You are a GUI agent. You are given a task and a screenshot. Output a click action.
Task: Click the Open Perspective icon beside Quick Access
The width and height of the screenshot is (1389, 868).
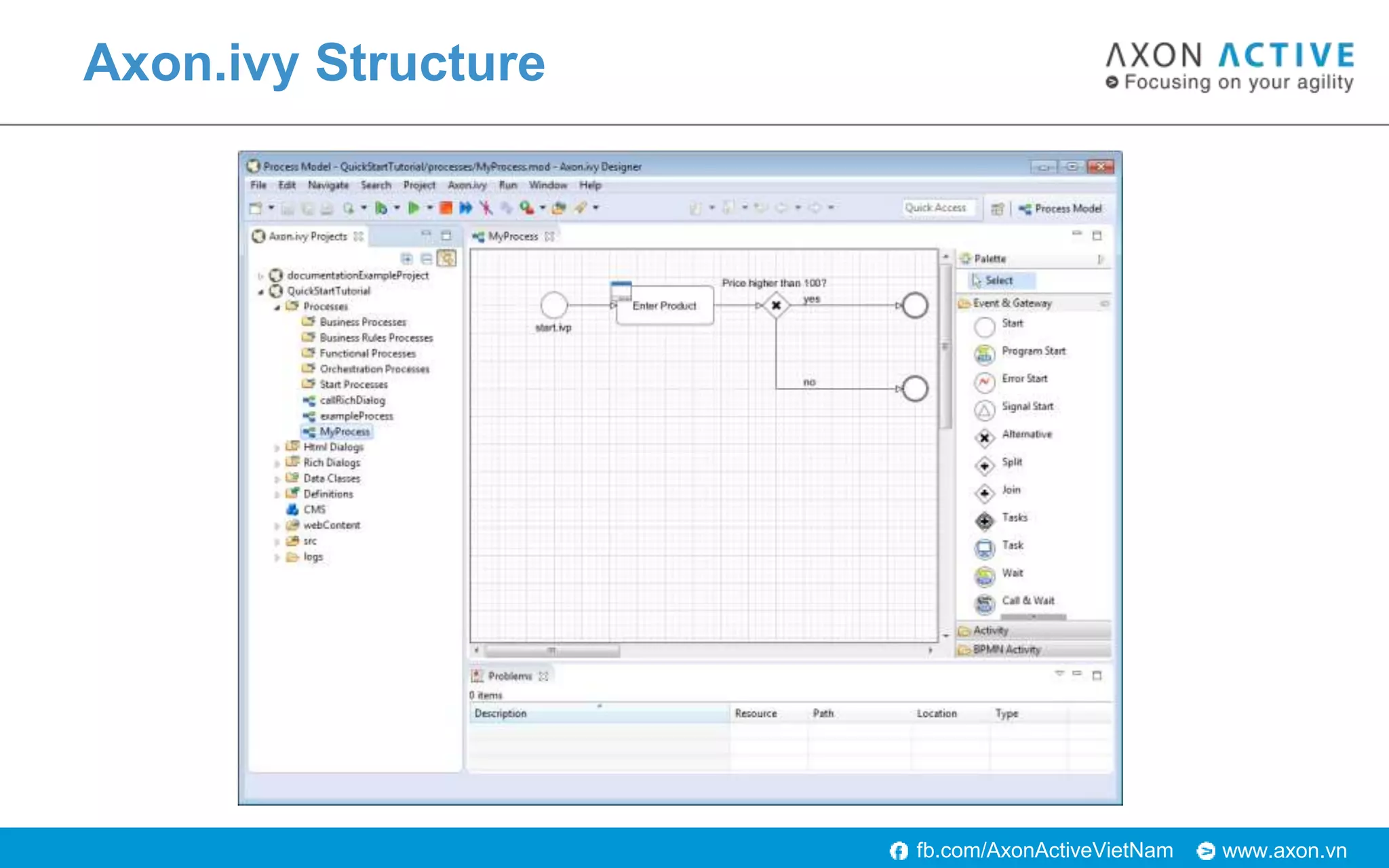(x=997, y=209)
